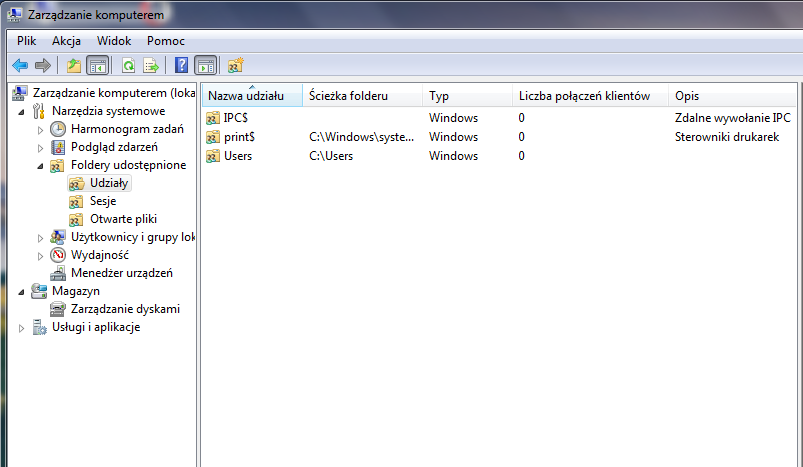The height and width of the screenshot is (467, 803).
Task: Select the print$ share name
Action: (239, 137)
